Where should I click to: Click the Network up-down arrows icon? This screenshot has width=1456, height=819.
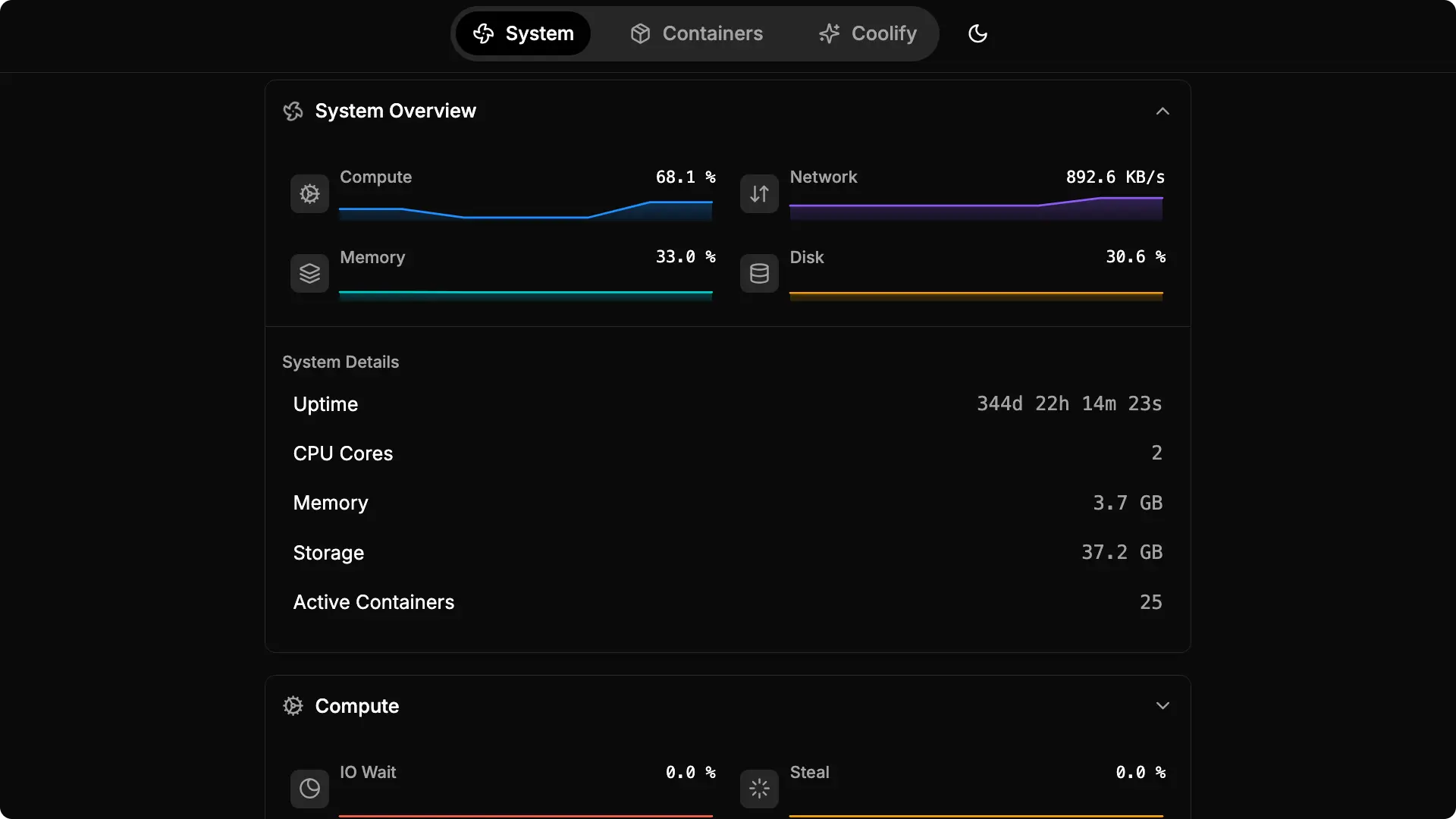click(759, 193)
